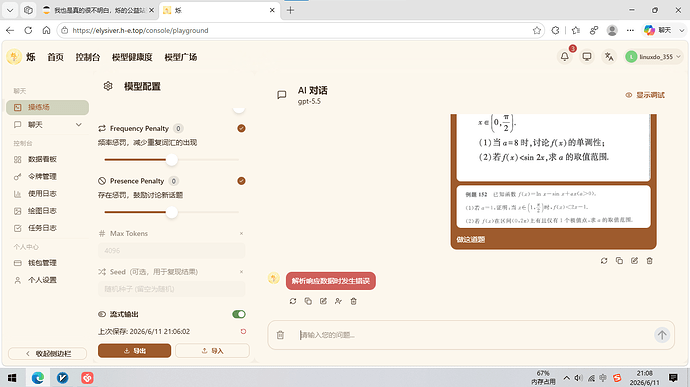The width and height of the screenshot is (690, 387).
Task: Adjust the Presence Penalty slider handle
Action: (x=172, y=212)
